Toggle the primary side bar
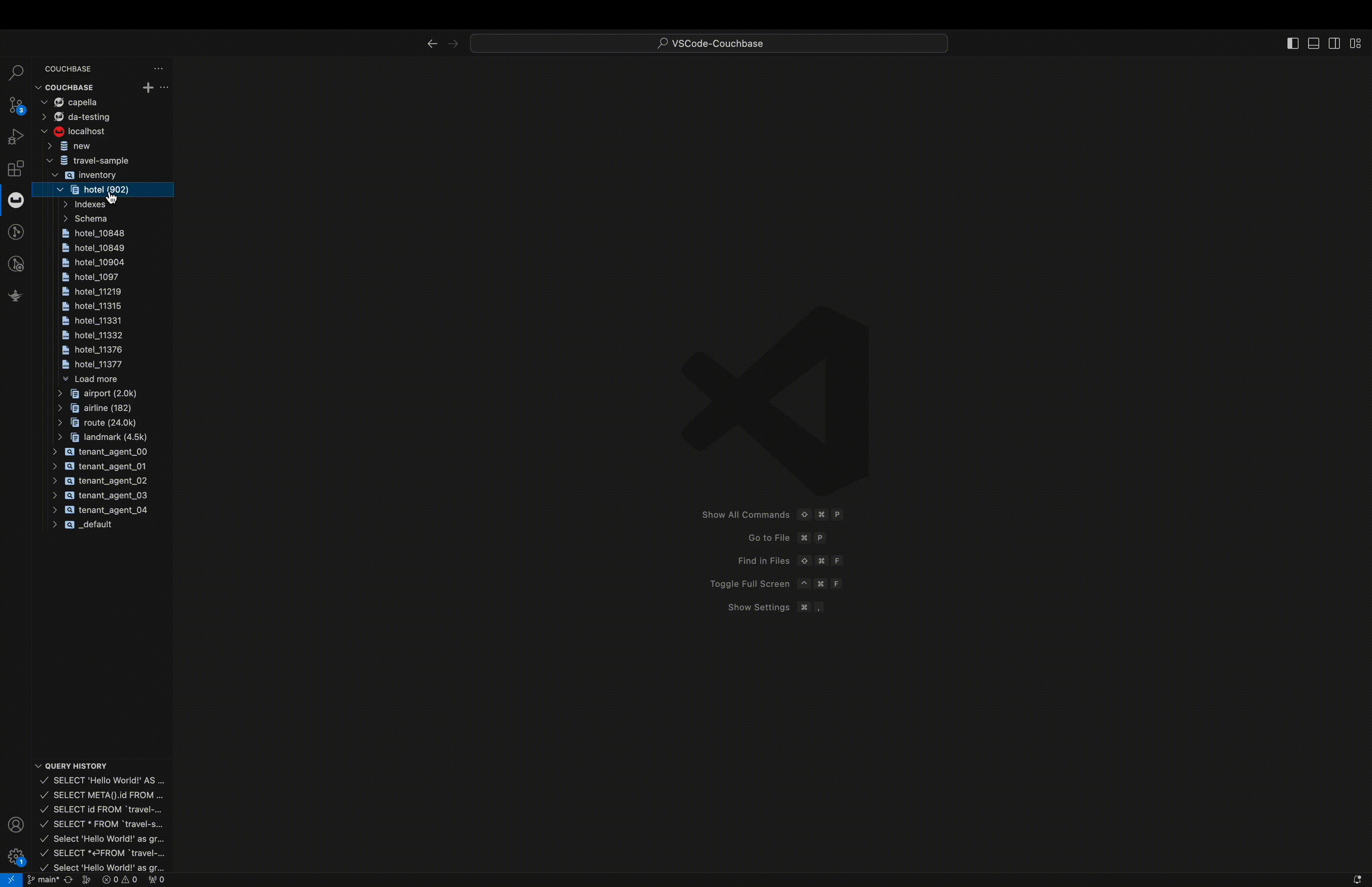This screenshot has height=887, width=1372. (1293, 44)
